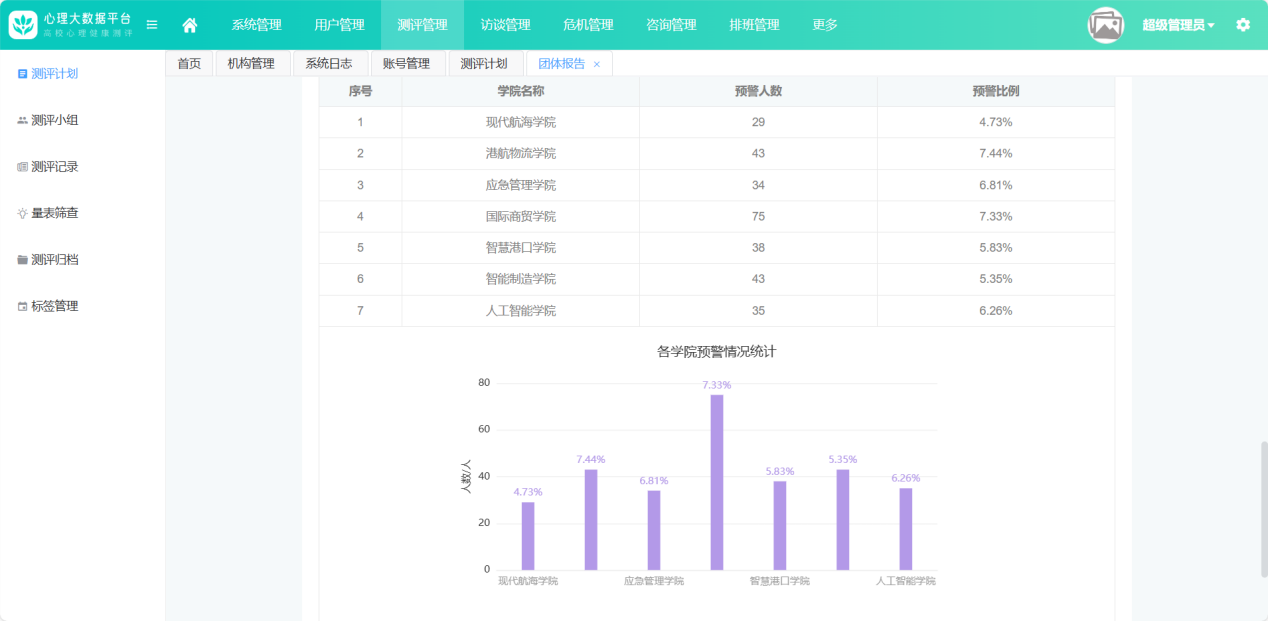Screen dimensions: 1268x621
Task: Expand the 更多 navigation menu
Action: coord(825,25)
